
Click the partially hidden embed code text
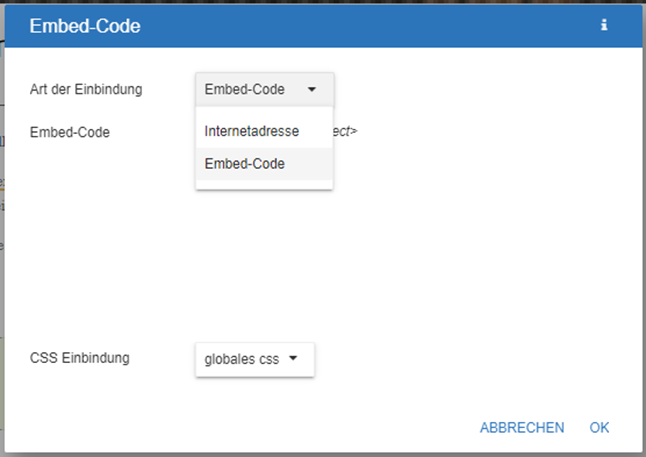tap(347, 131)
